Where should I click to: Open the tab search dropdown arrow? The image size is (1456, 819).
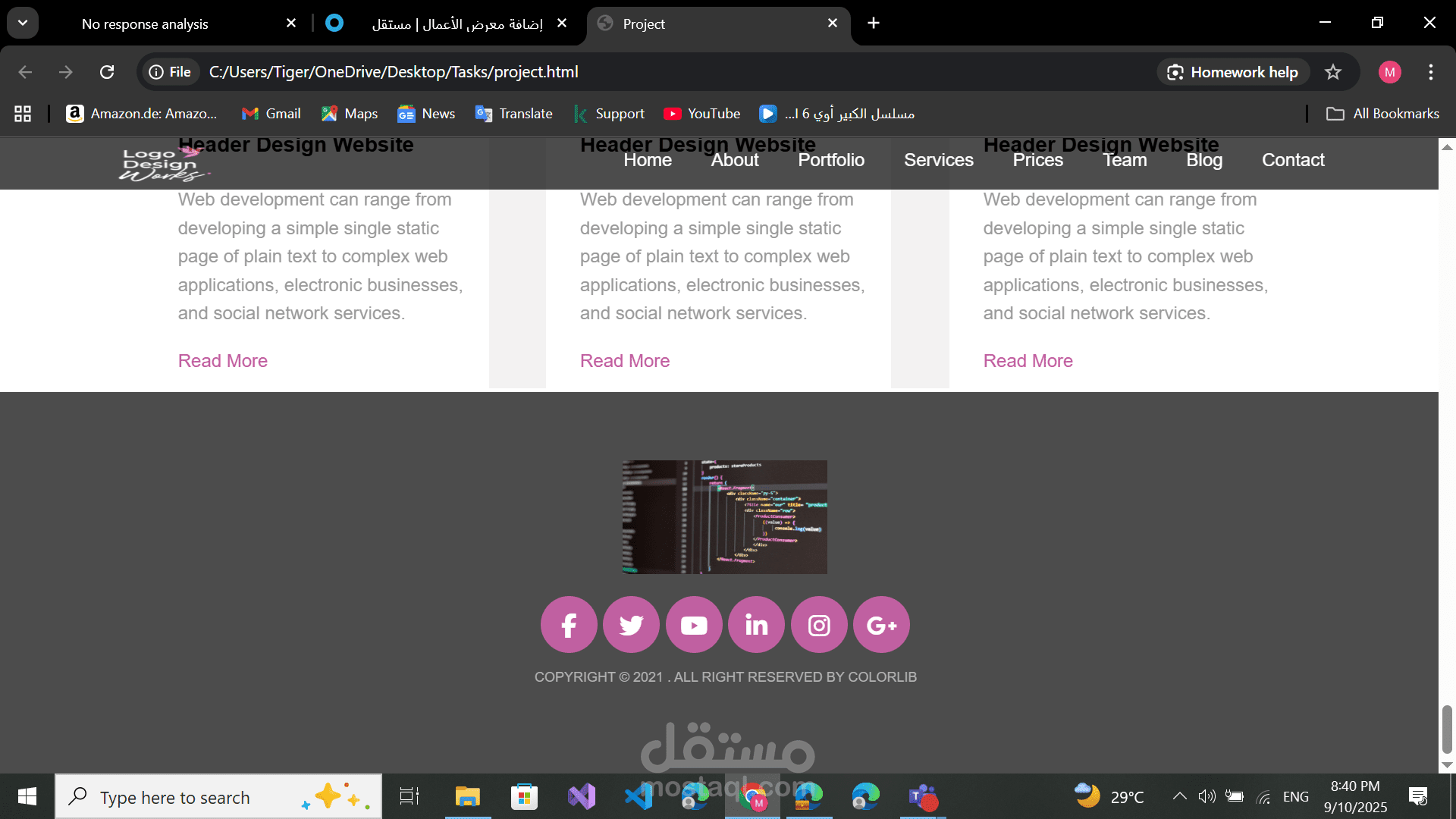[x=23, y=24]
